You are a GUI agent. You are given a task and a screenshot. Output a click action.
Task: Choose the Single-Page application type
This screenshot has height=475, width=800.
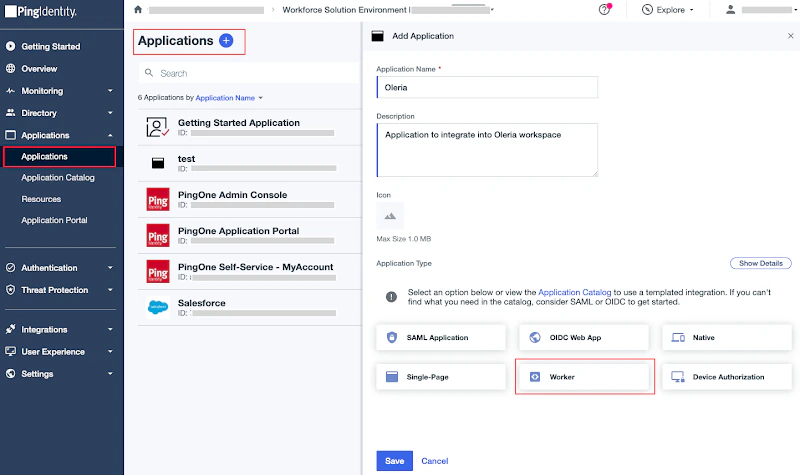pos(441,377)
